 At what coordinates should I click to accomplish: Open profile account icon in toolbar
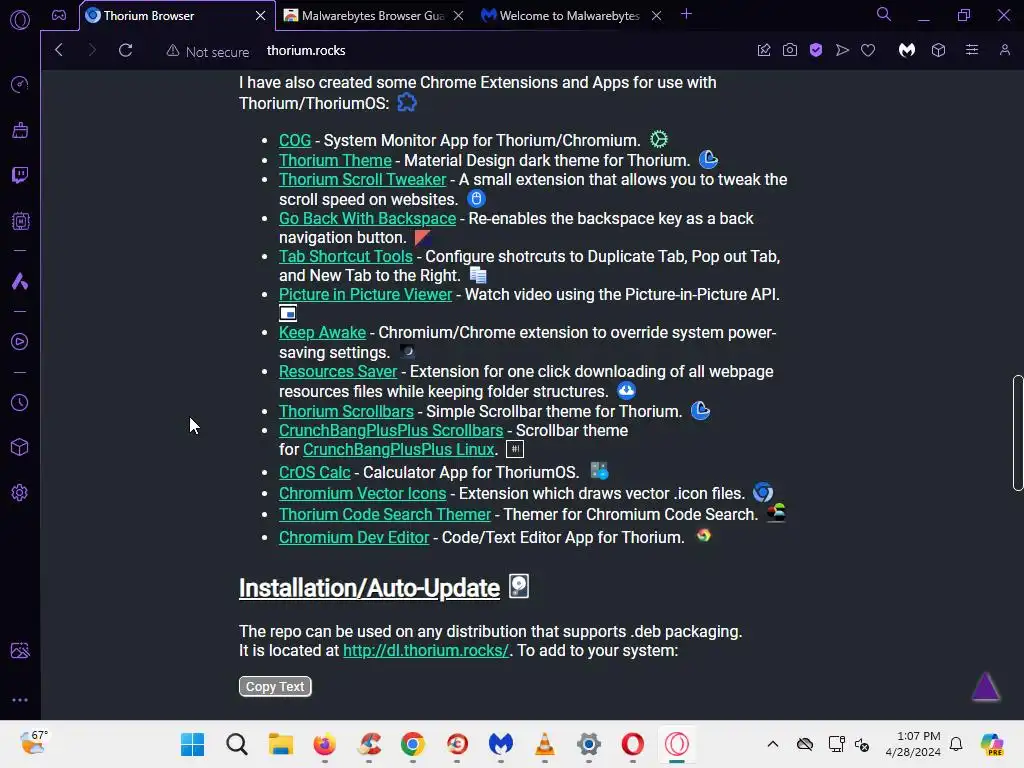[1004, 50]
